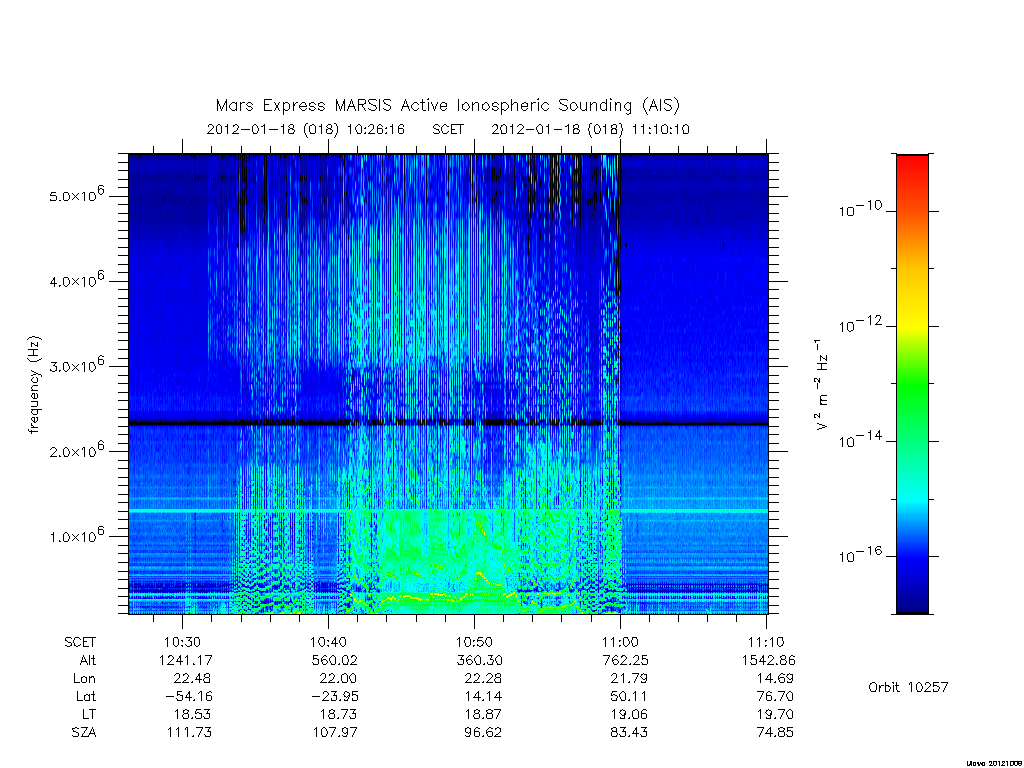Select the end time '2012-01-18 (018) 11:10:10'
This screenshot has height=768, width=1024.
click(x=590, y=129)
